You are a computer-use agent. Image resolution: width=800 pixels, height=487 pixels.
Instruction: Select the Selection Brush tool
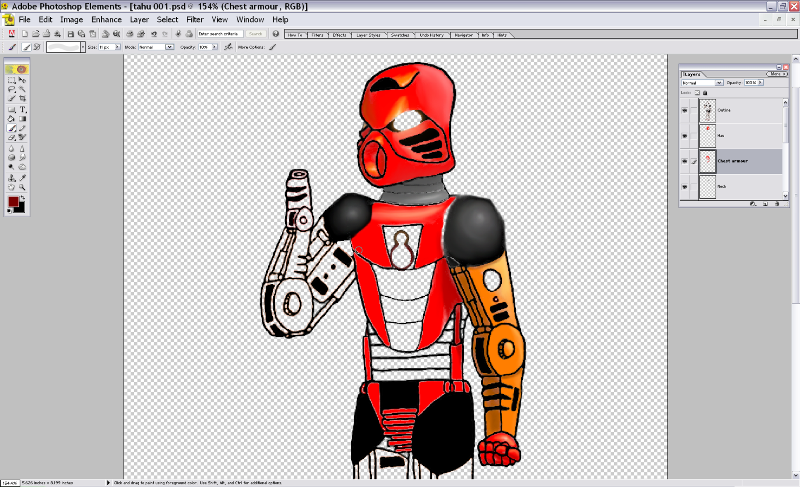click(11, 98)
